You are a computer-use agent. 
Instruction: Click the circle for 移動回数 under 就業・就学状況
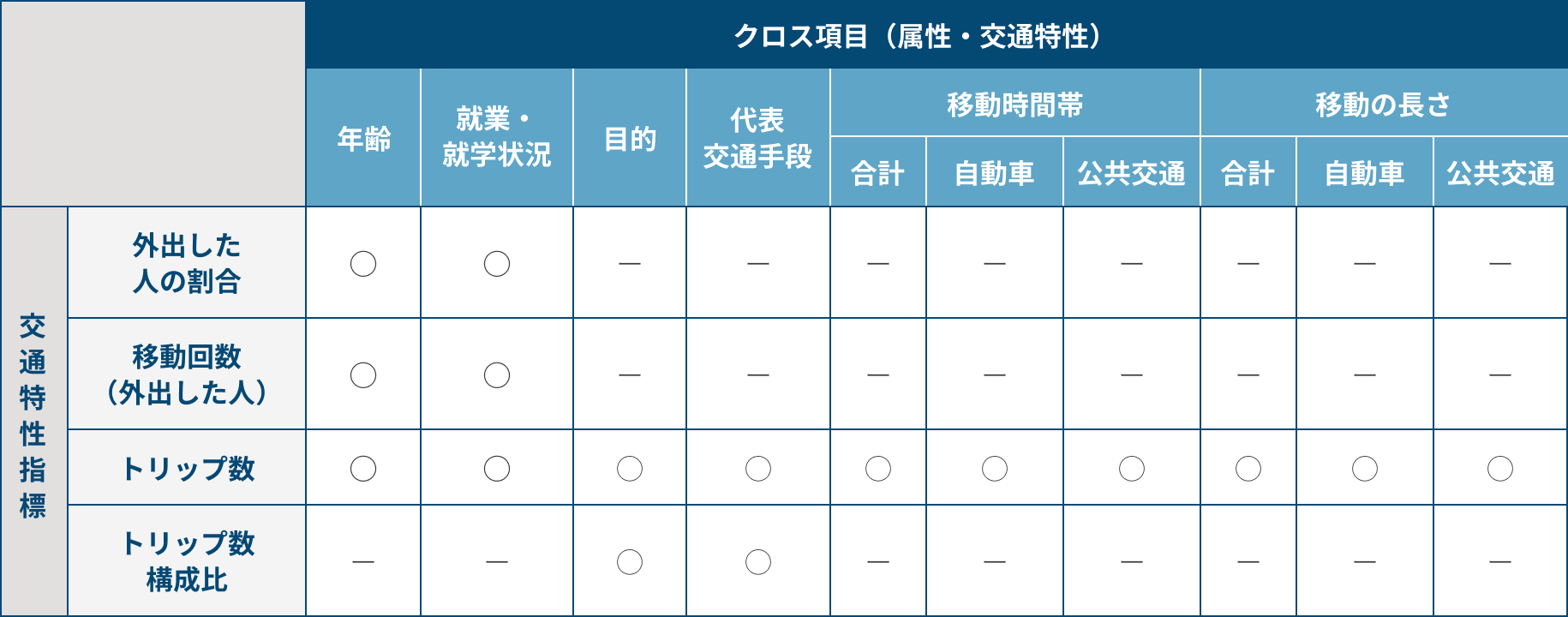pos(497,374)
